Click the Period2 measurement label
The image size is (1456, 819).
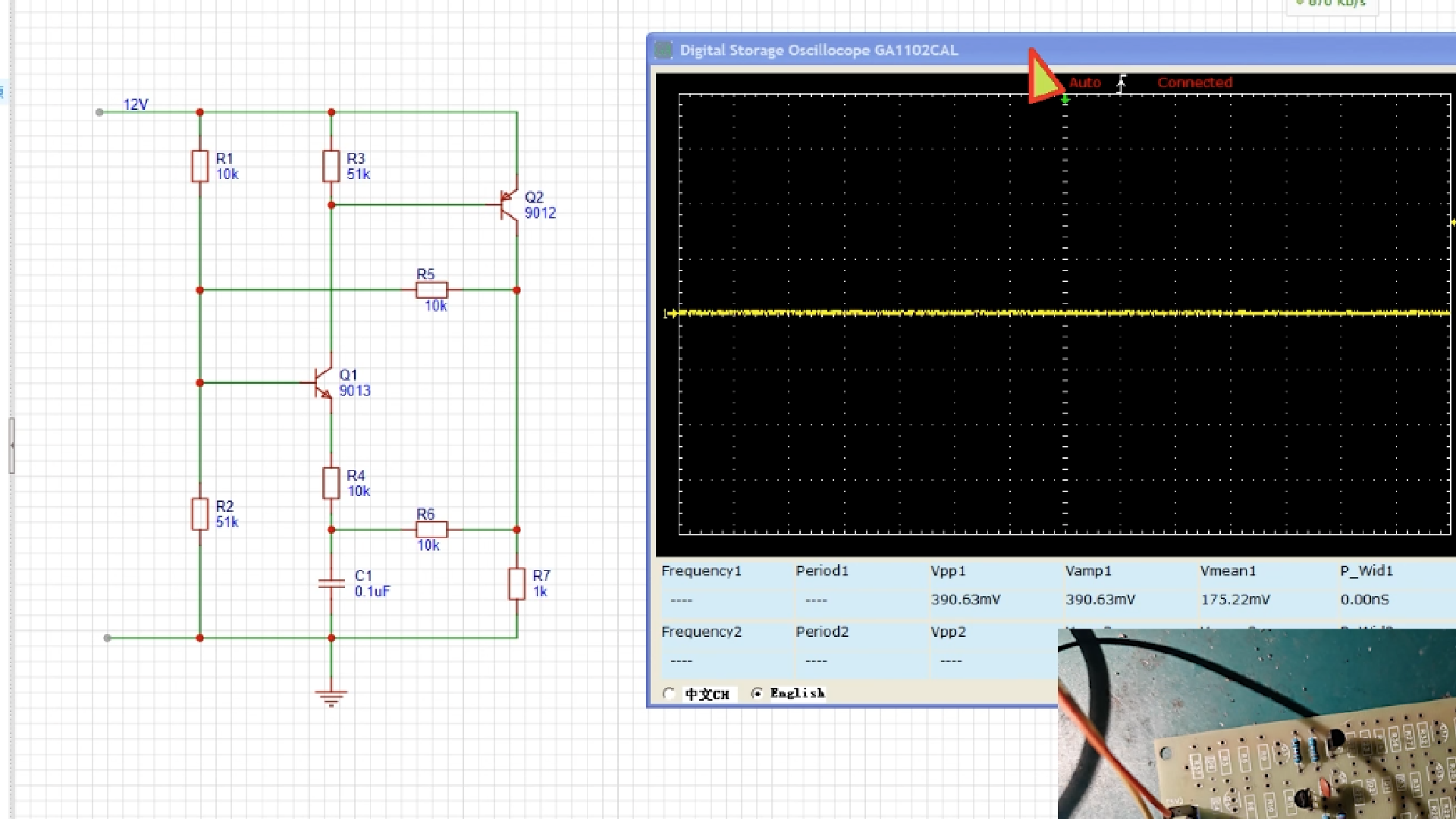point(822,632)
